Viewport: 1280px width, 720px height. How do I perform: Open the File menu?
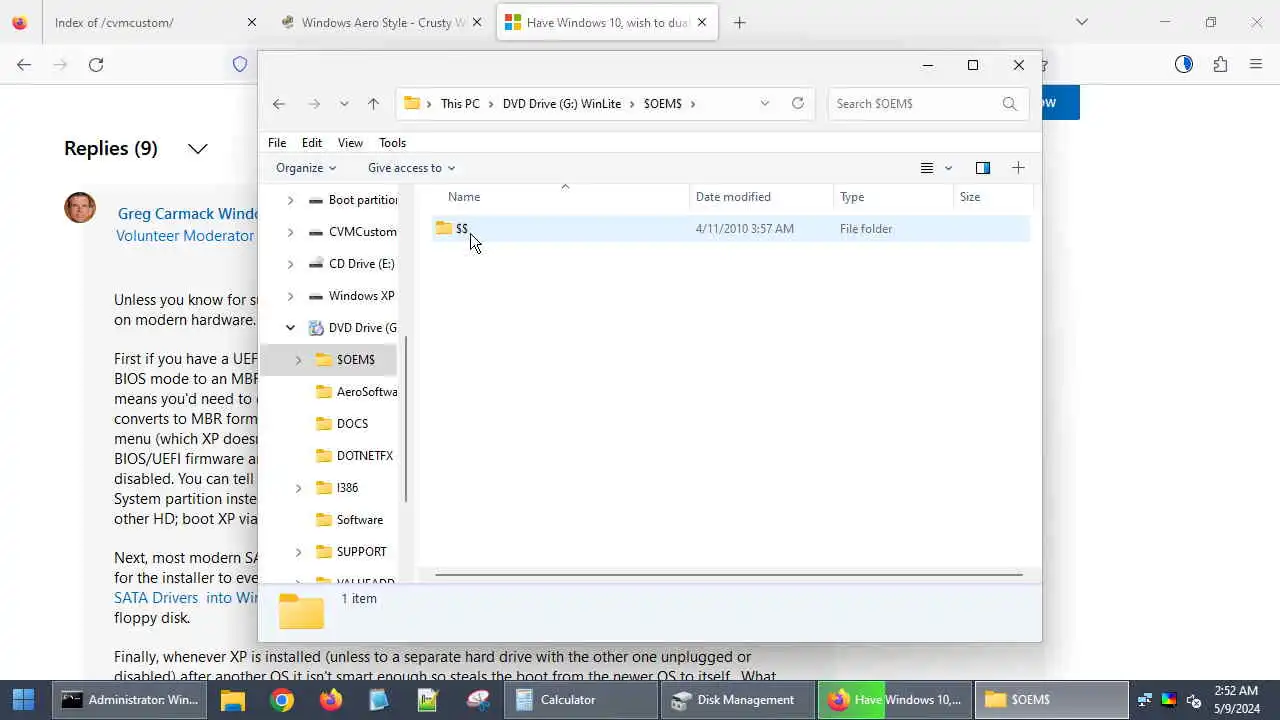click(x=277, y=143)
